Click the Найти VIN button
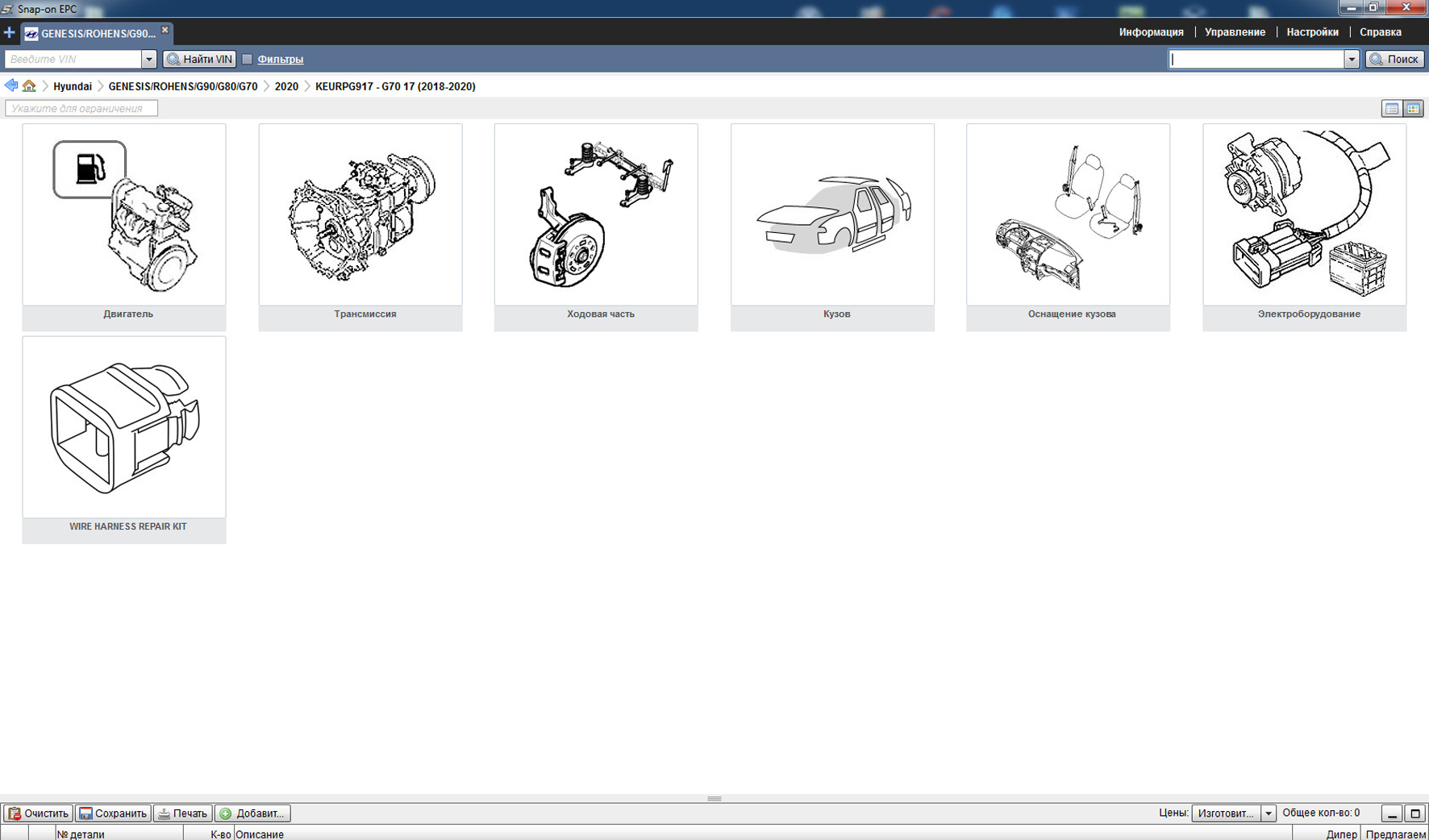 (199, 59)
